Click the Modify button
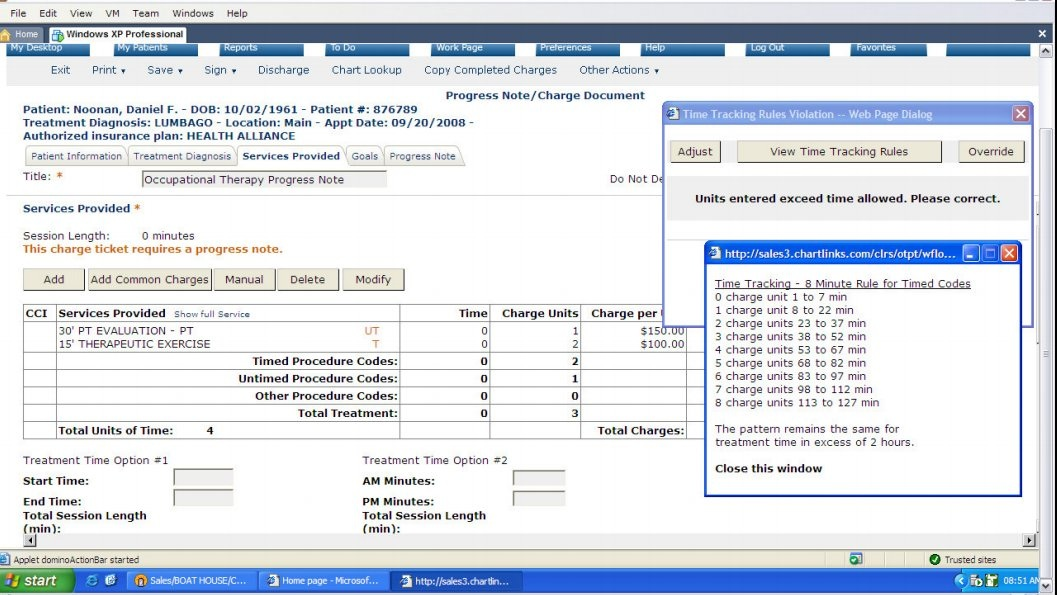The width and height of the screenshot is (1057, 595). [x=373, y=280]
